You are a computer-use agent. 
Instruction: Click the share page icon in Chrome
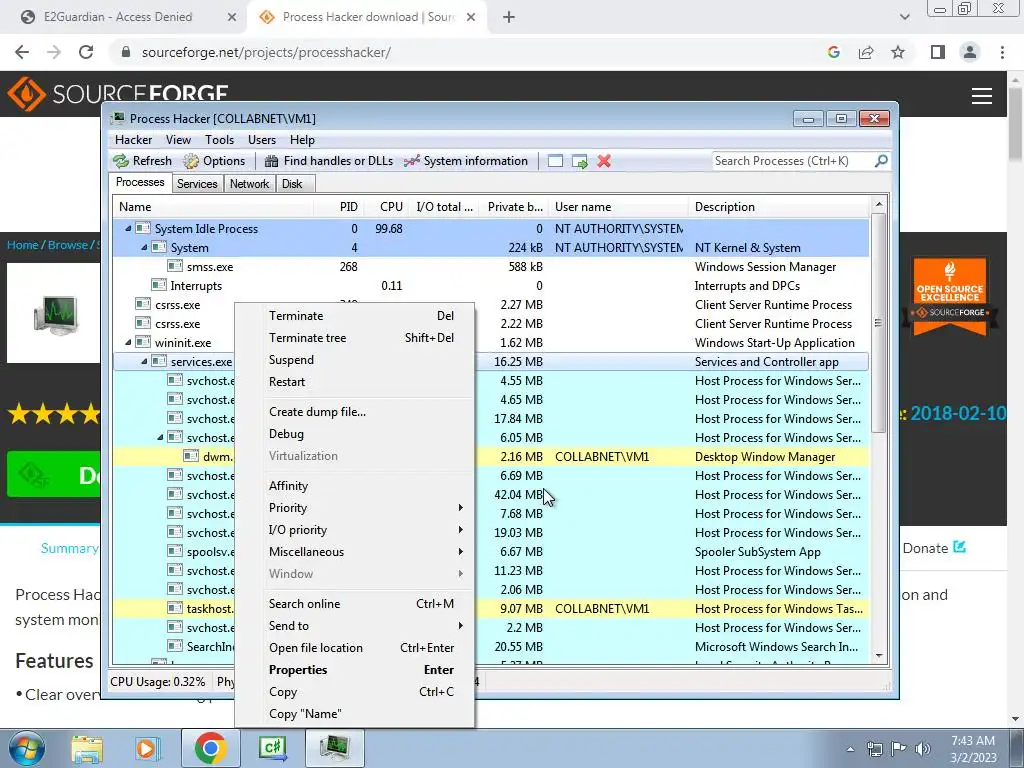(x=866, y=52)
